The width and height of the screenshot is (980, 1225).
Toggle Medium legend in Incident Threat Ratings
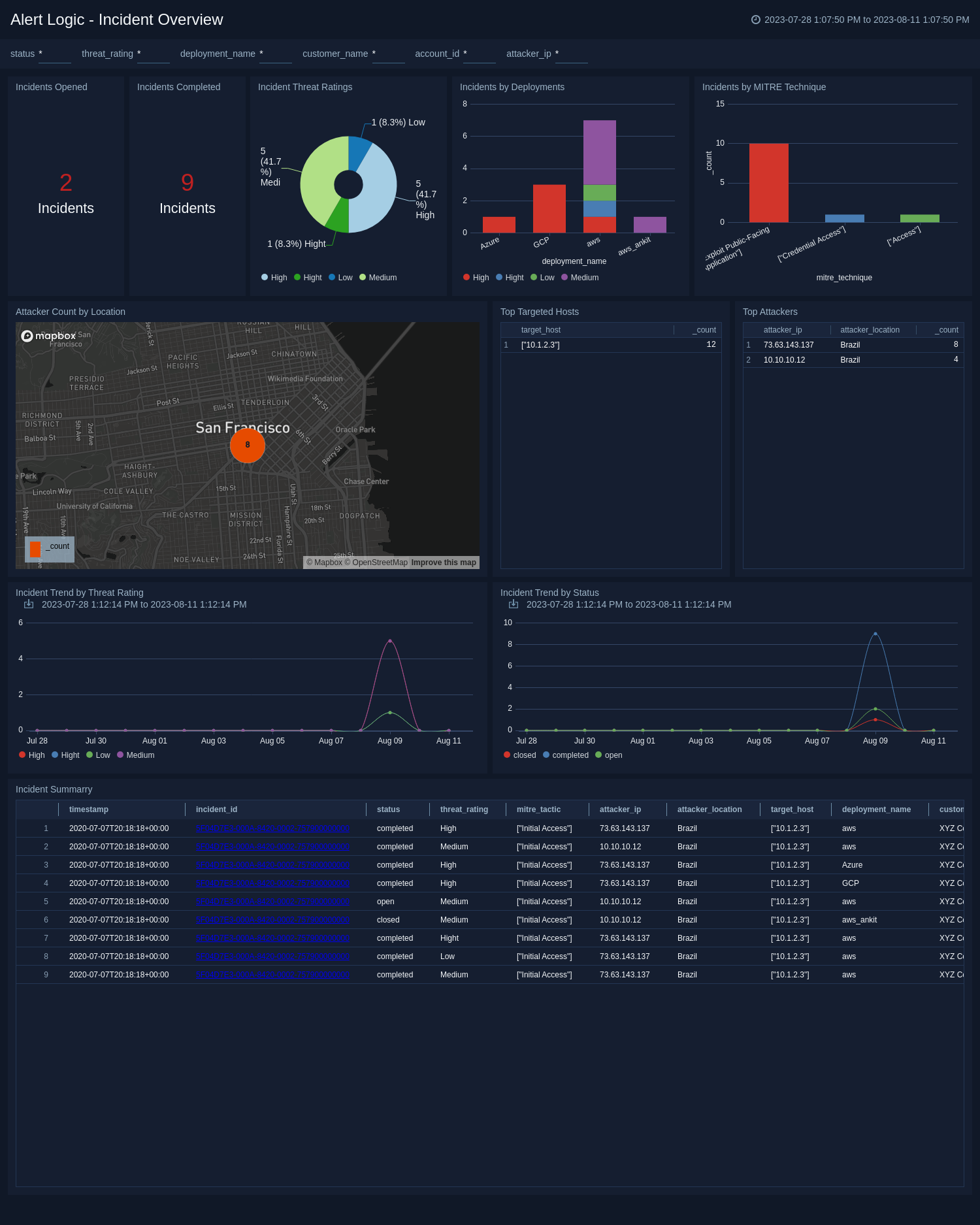(378, 278)
